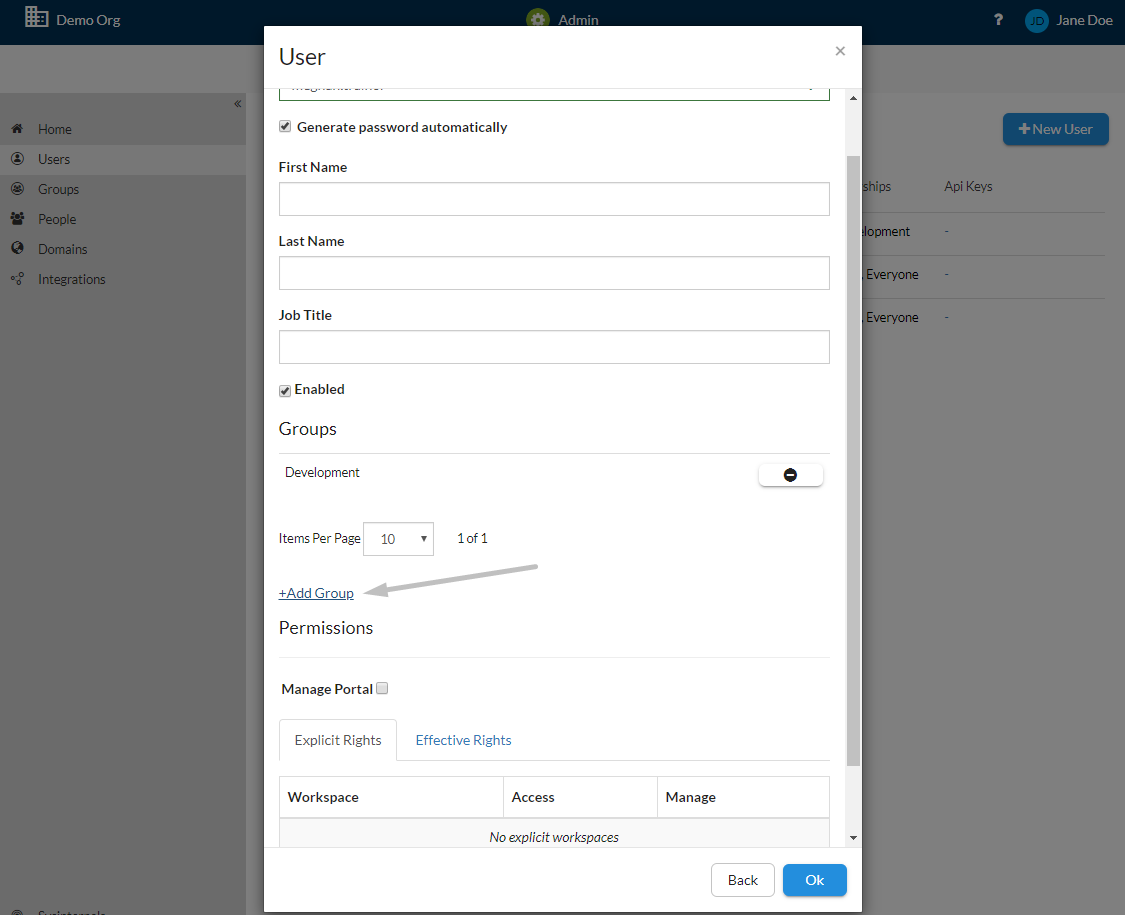Click the Admin gear icon
The image size is (1125, 915).
537,19
